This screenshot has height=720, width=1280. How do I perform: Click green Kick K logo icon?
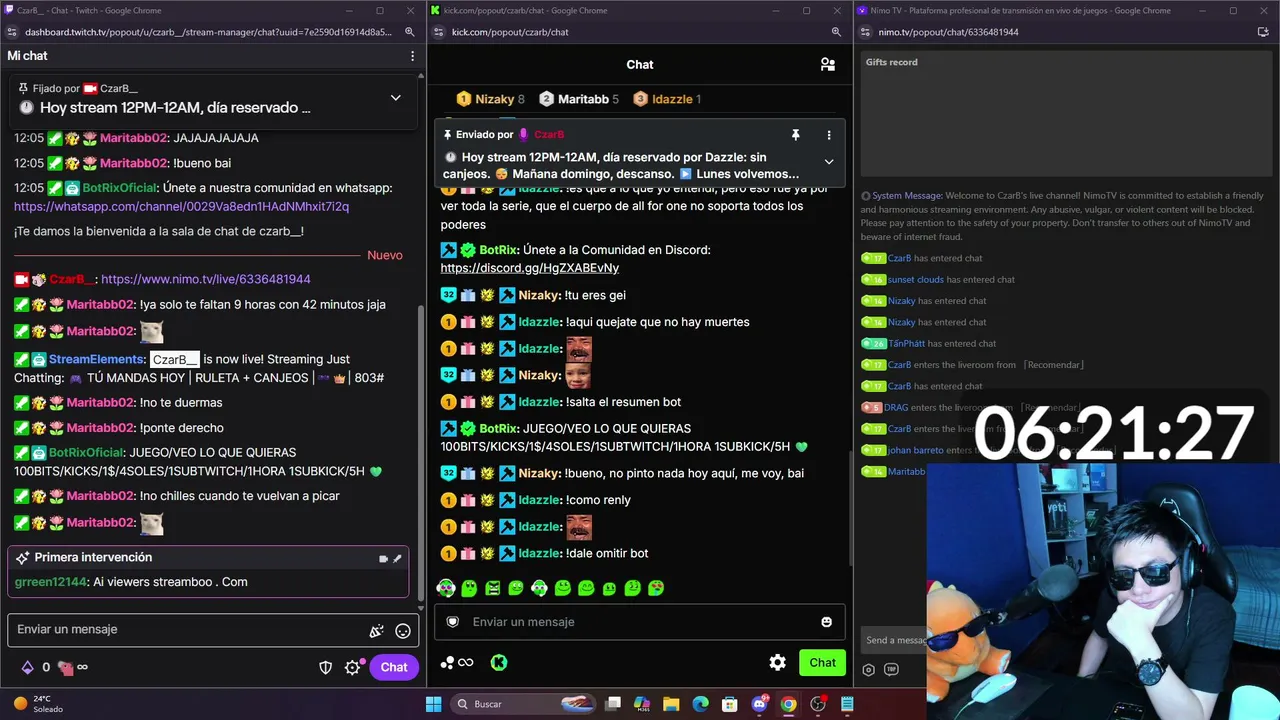(498, 662)
